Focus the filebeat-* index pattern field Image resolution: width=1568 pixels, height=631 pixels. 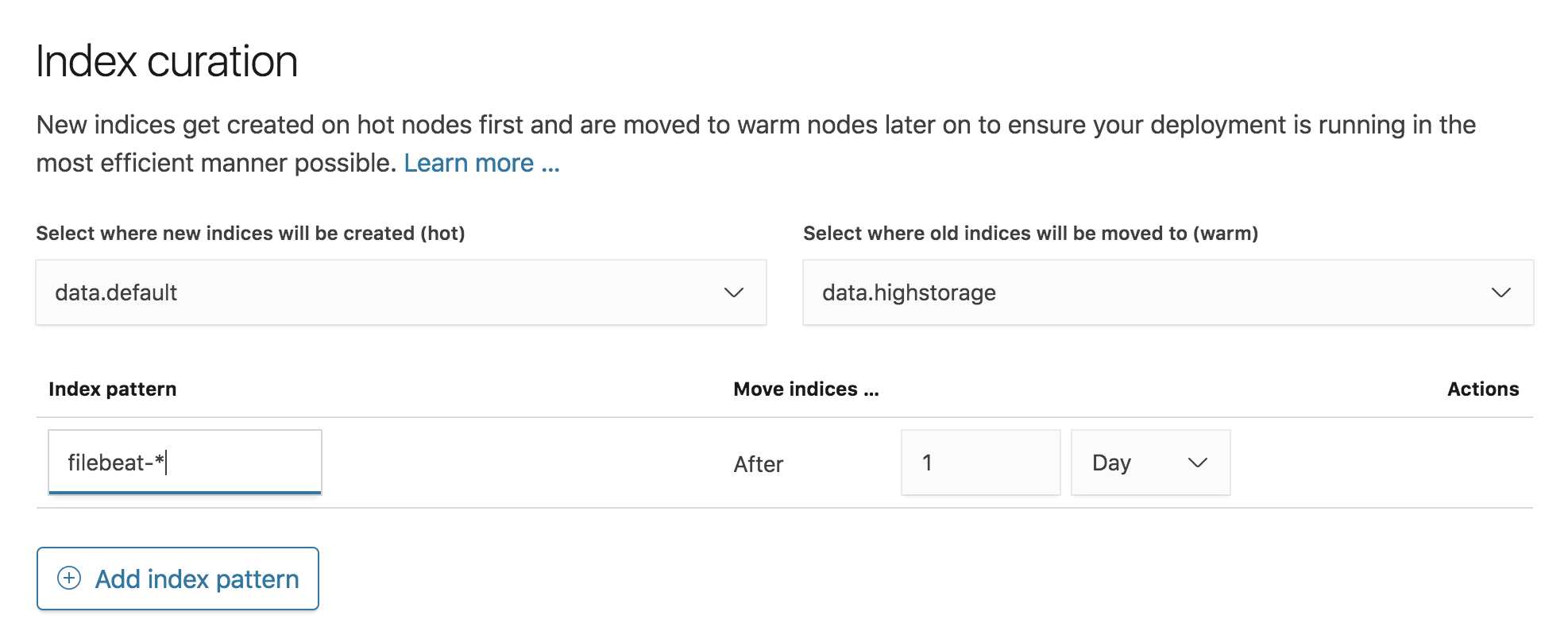click(x=185, y=462)
